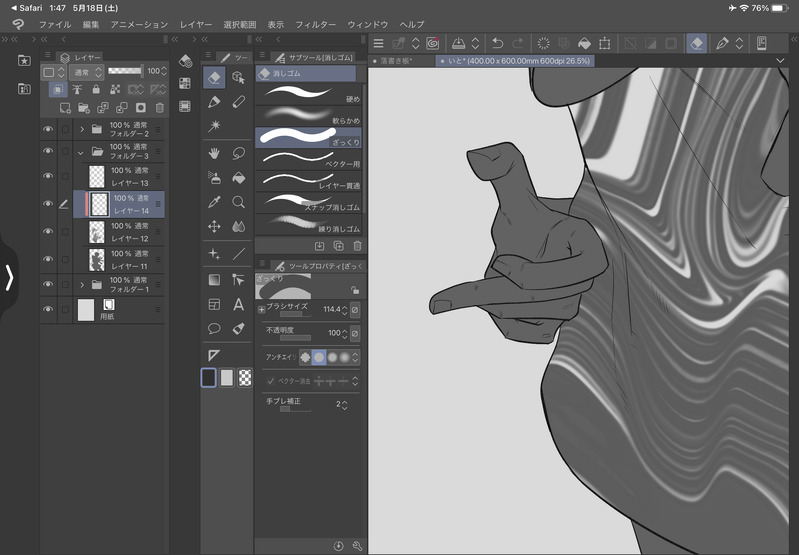This screenshot has height=555, width=799.
Task: Open the フィルター menu
Action: pos(315,23)
